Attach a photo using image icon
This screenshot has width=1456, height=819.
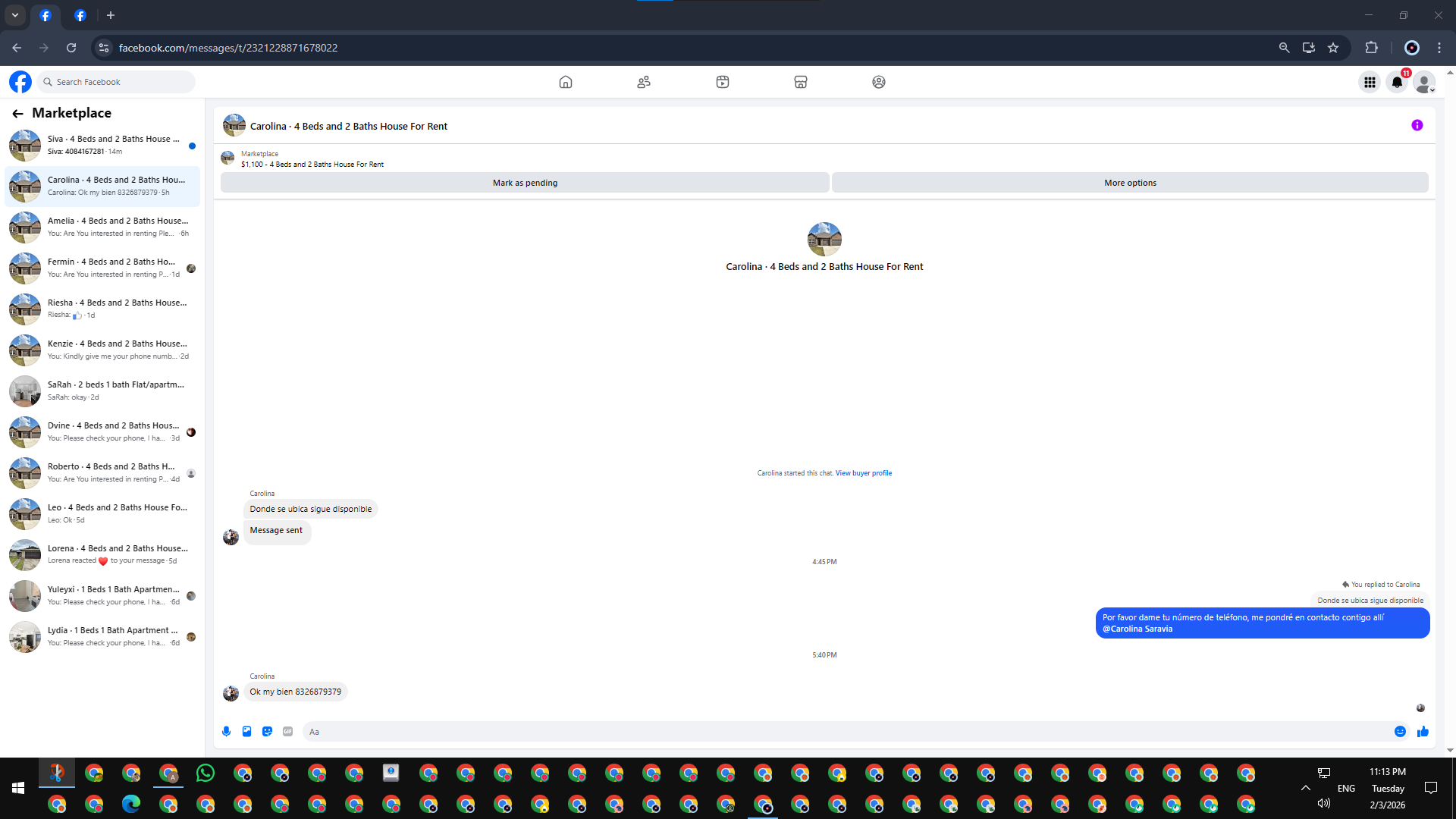click(246, 732)
